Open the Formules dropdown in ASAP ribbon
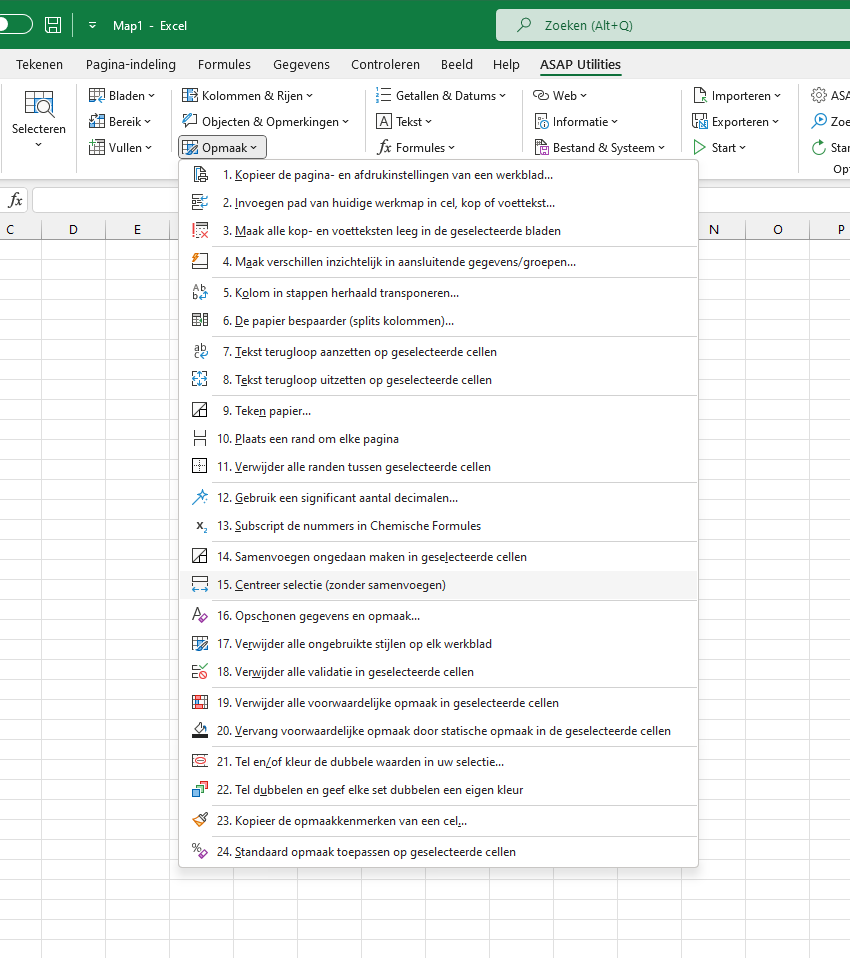Screen dimensions: 850x958 pos(416,147)
